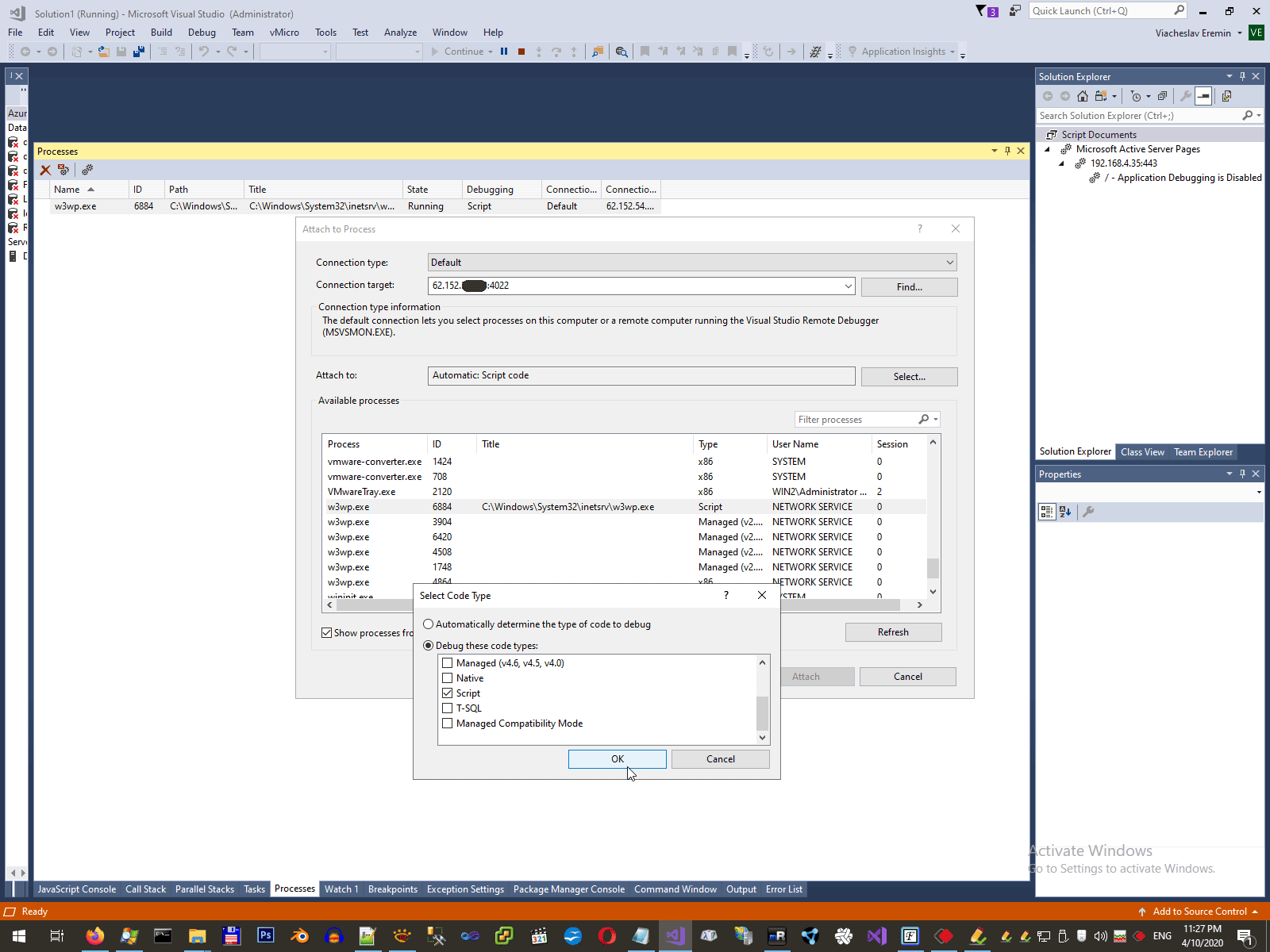Open the vMicro menu

point(284,33)
